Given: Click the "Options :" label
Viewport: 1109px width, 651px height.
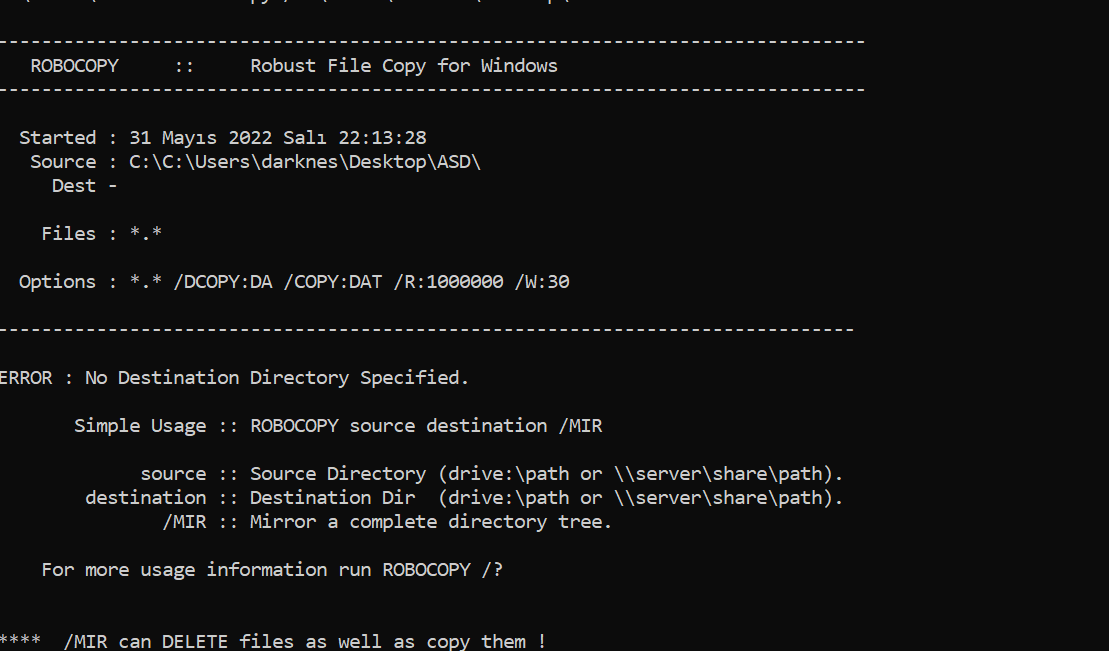Looking at the screenshot, I should tap(57, 282).
